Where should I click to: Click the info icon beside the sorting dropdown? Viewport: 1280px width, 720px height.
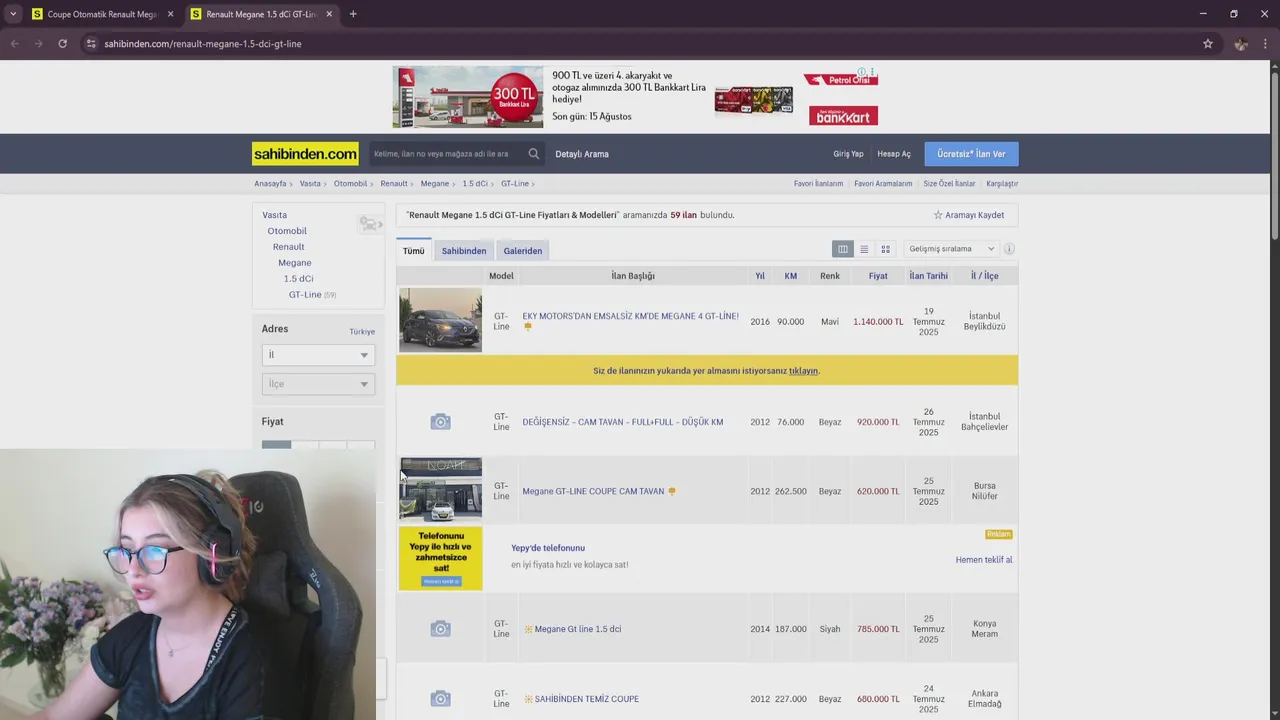(1009, 249)
